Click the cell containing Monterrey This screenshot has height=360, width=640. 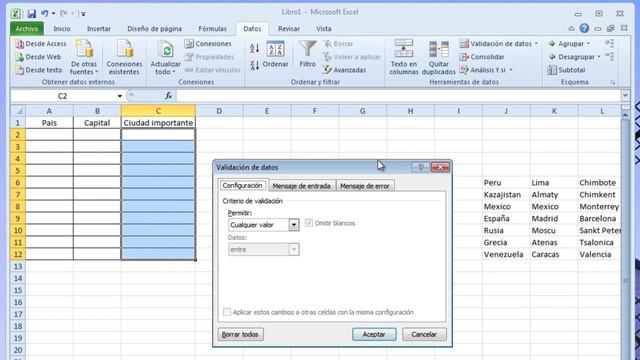pos(599,207)
